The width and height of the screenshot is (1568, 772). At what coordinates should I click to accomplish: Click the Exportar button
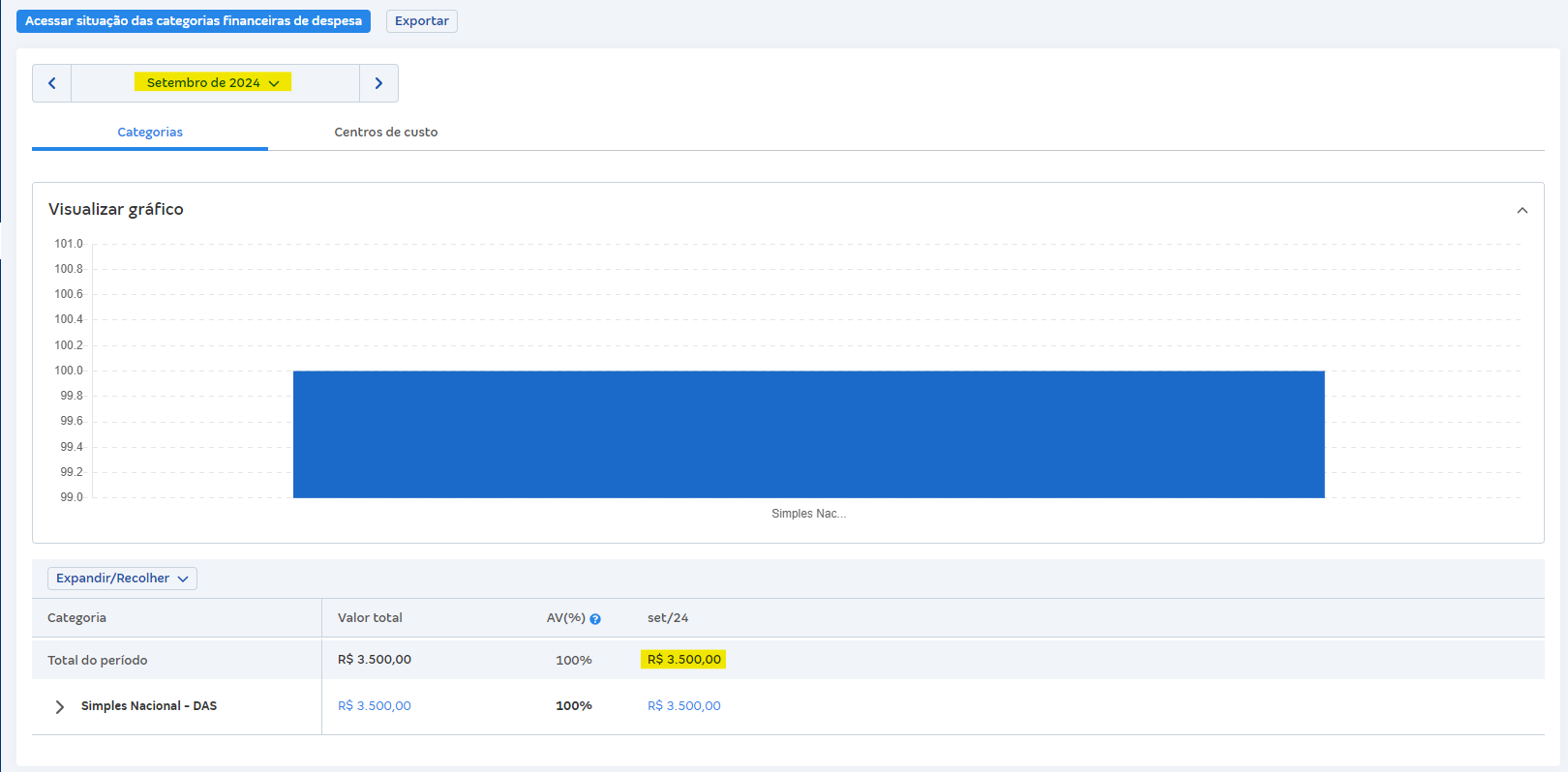pos(421,21)
